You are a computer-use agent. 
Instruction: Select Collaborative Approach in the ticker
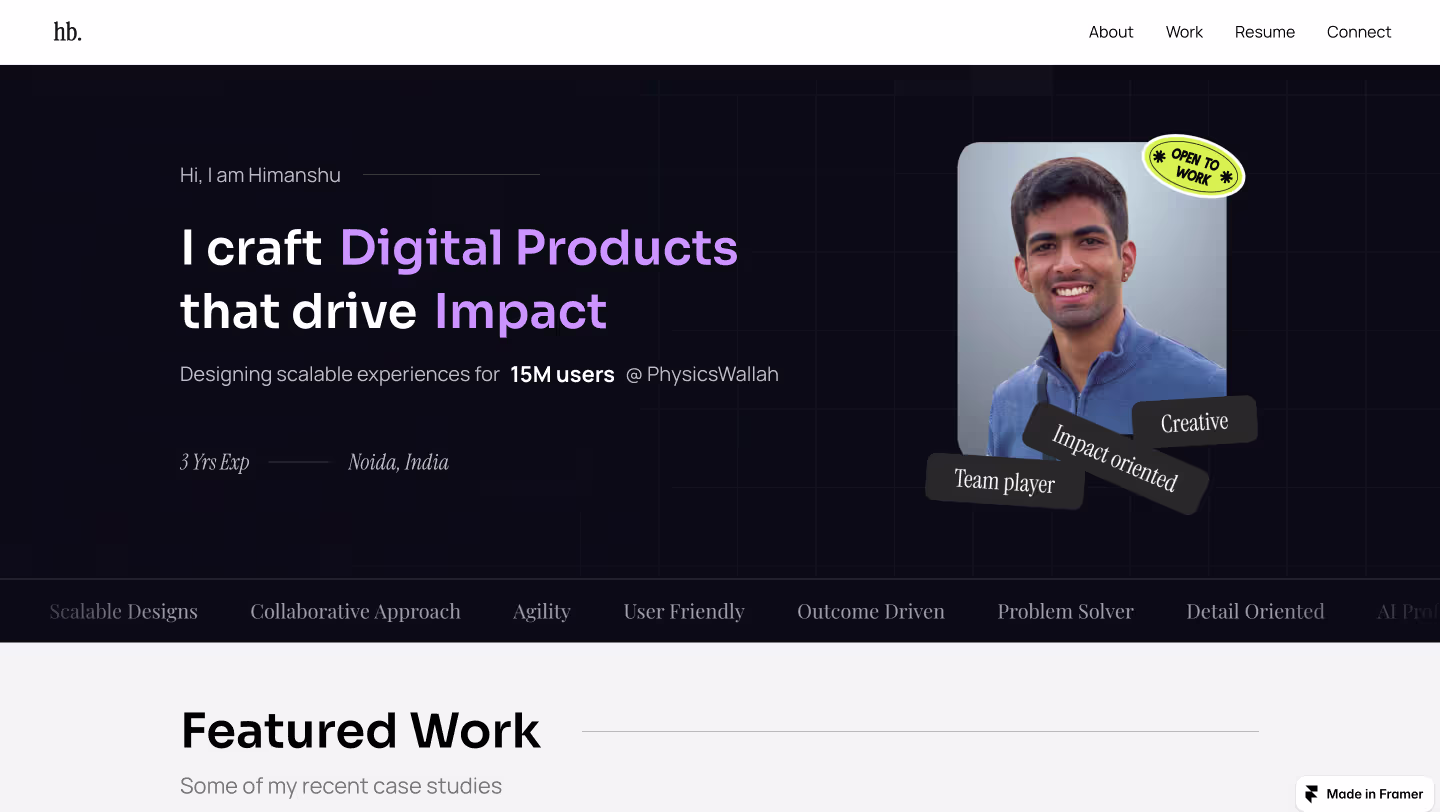click(x=355, y=611)
